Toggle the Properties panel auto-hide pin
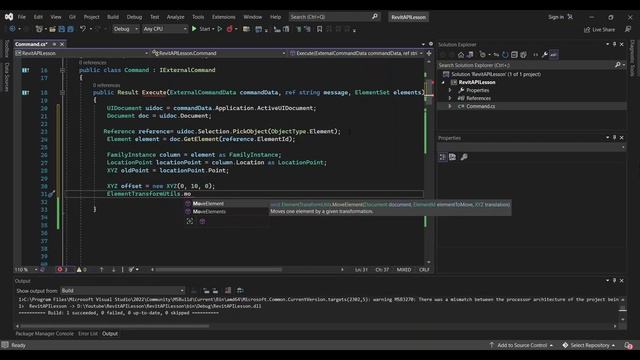This screenshot has width=640, height=360. (x=614, y=138)
